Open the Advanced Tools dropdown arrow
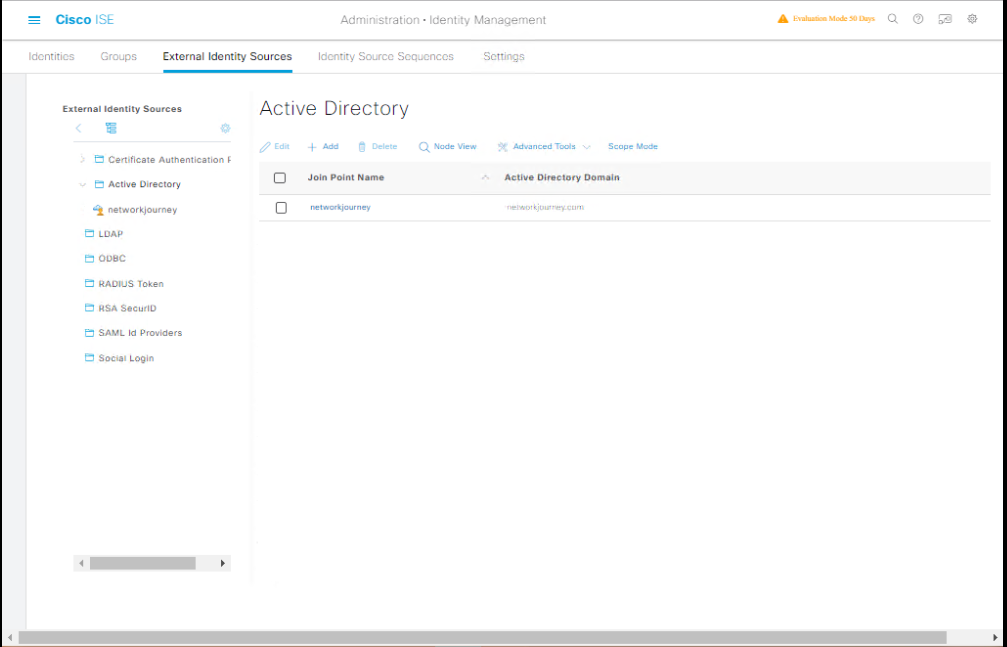Image resolution: width=1007 pixels, height=647 pixels. (x=586, y=147)
